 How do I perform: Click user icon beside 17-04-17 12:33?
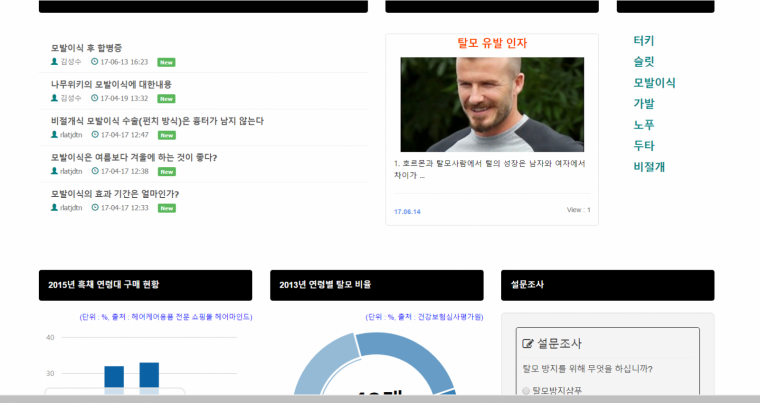tap(54, 207)
